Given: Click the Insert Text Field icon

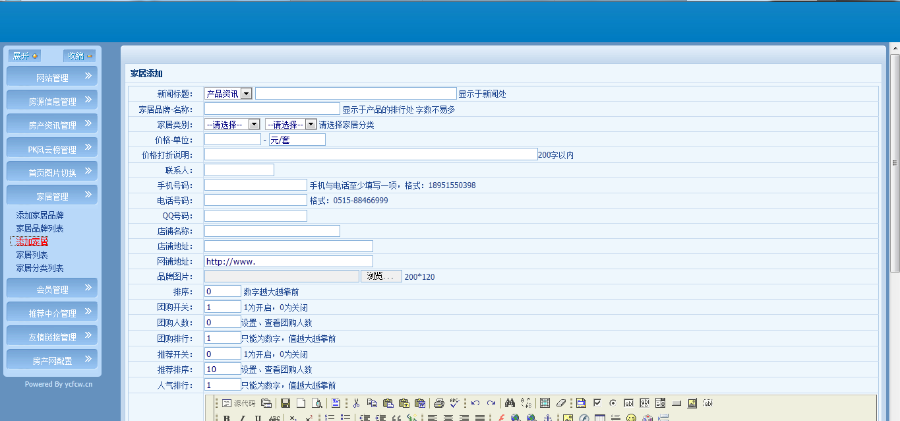Looking at the screenshot, I should click(629, 403).
